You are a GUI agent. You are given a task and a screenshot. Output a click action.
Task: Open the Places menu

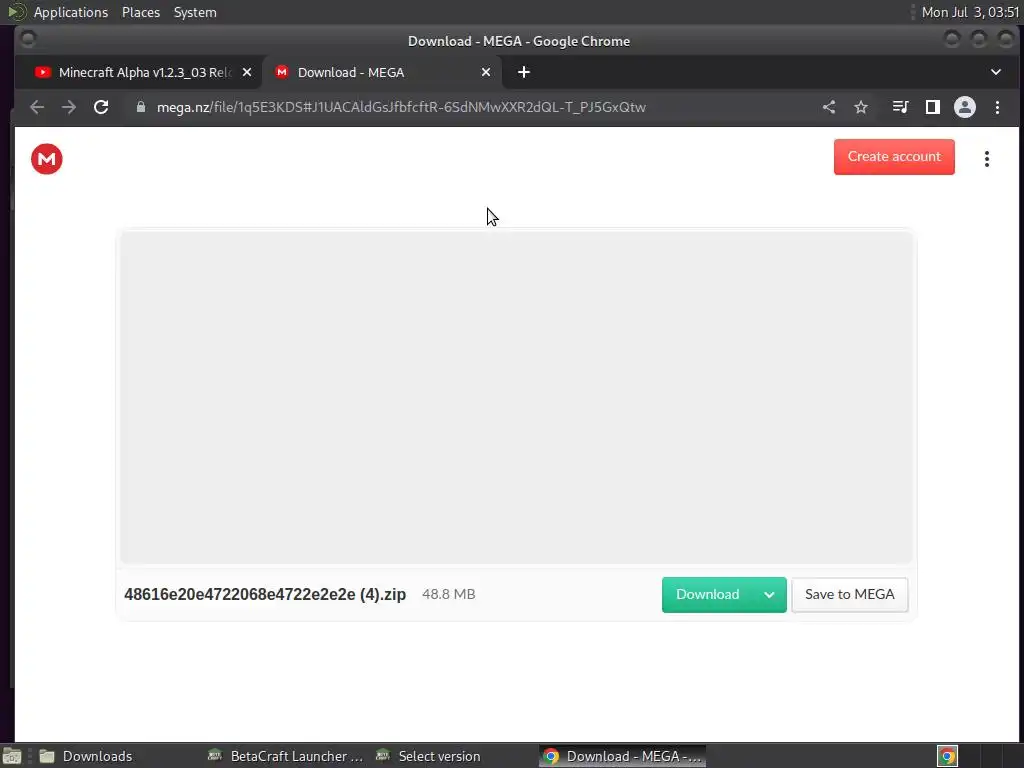140,12
